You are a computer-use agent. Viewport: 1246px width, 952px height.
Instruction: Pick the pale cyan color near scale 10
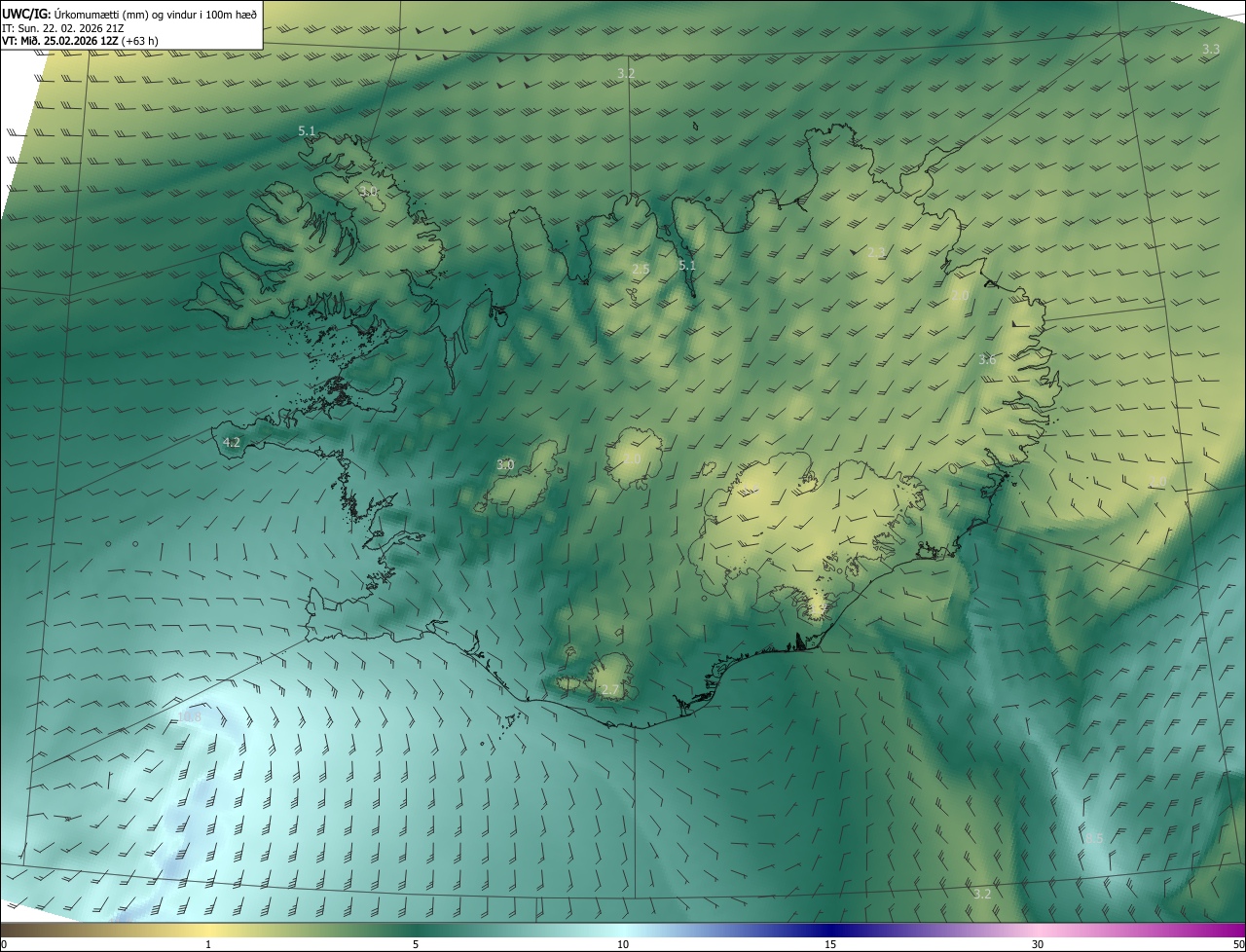pyautogui.click(x=623, y=930)
